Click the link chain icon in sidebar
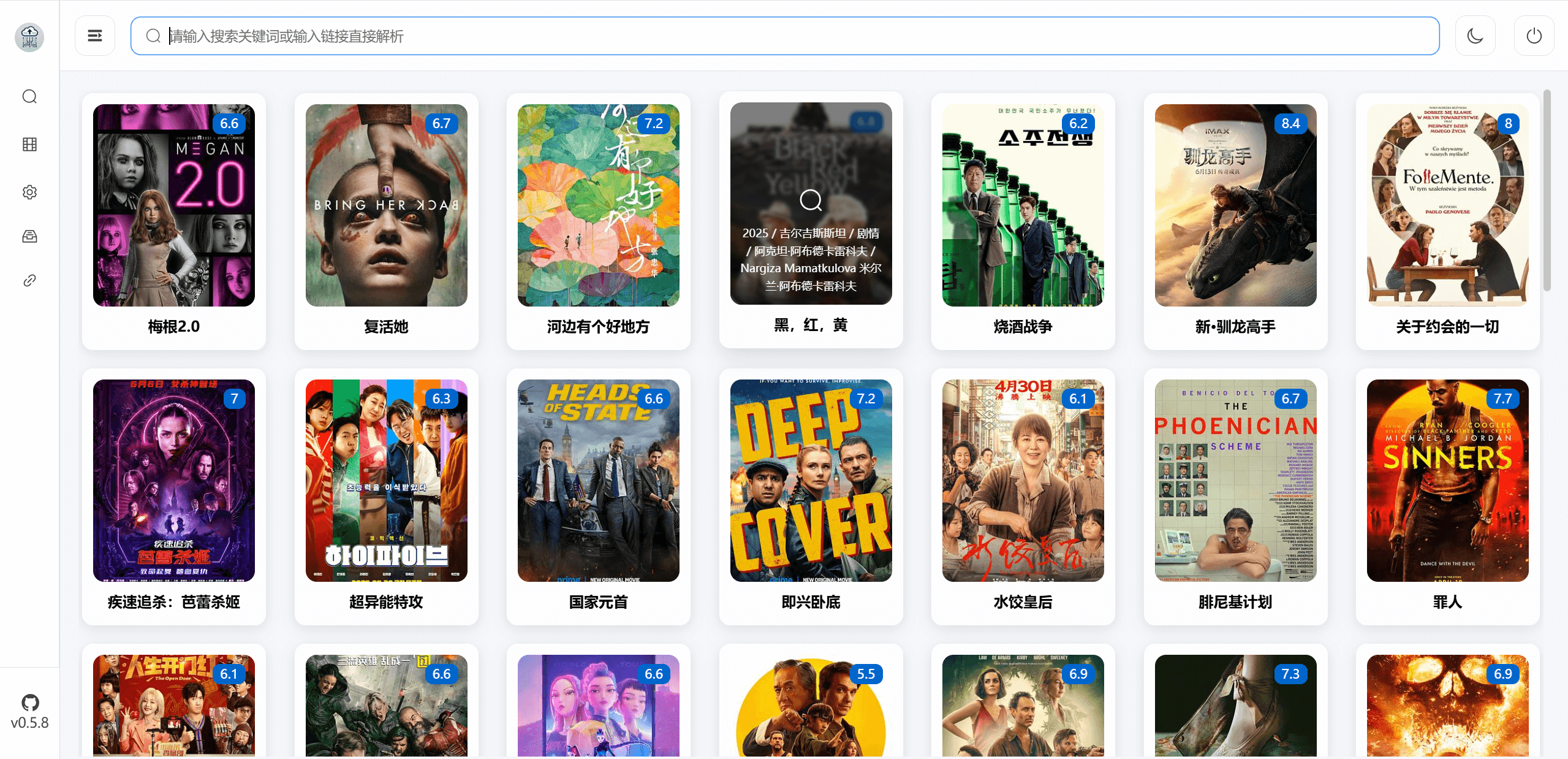The height and width of the screenshot is (759, 1568). tap(29, 280)
